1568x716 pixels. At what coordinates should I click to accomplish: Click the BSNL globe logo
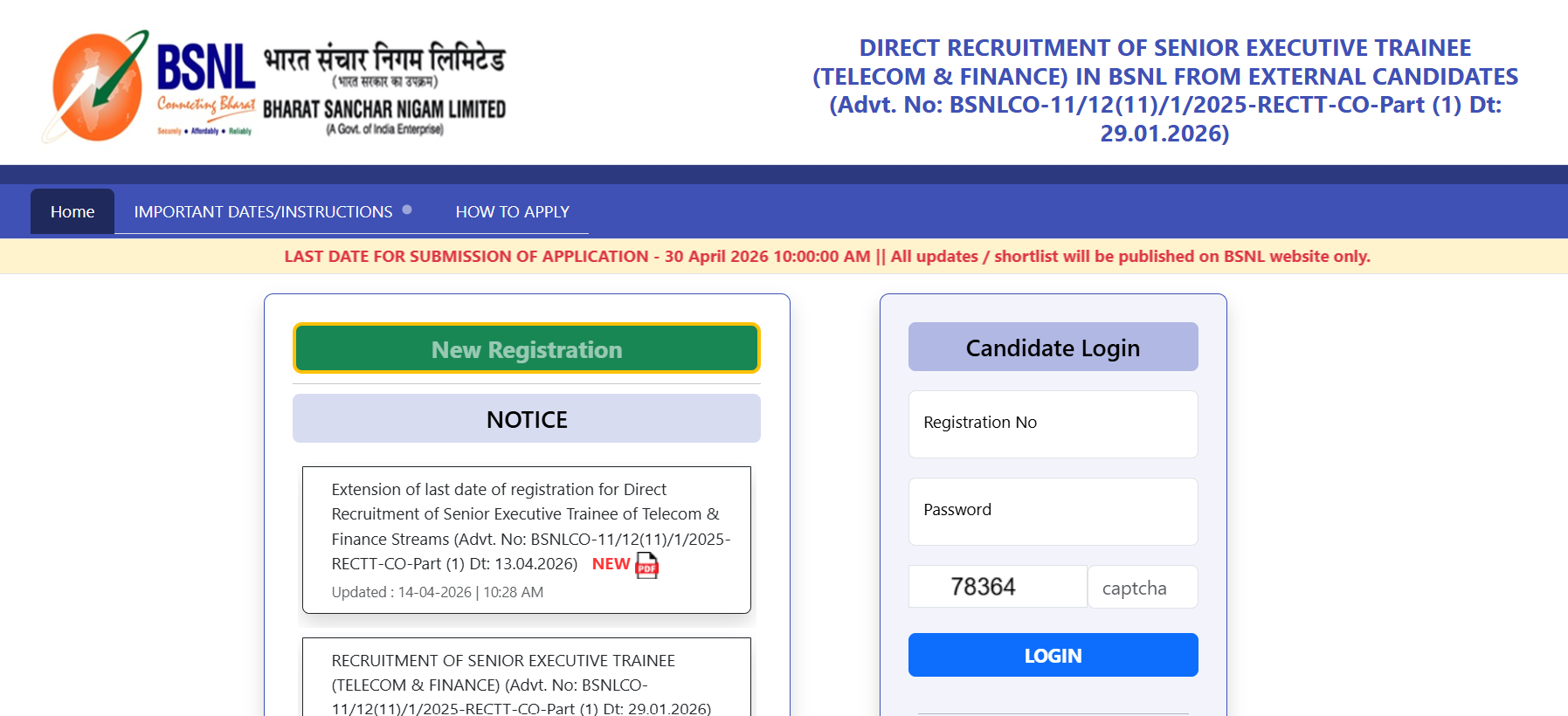96,87
